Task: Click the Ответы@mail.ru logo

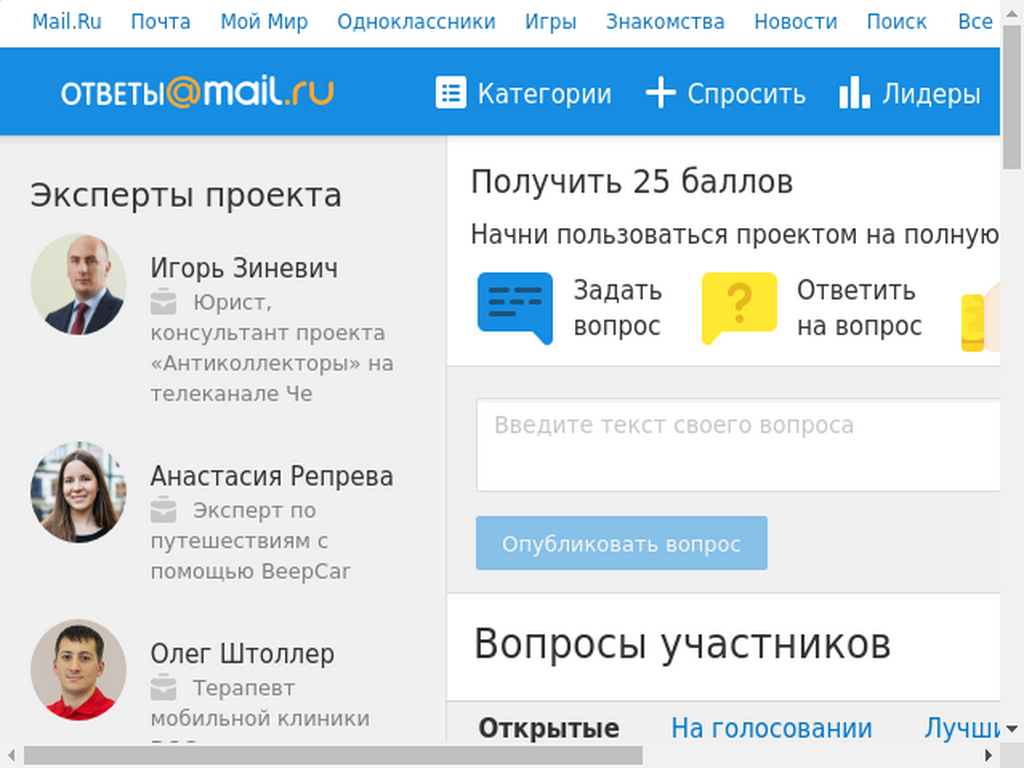Action: pyautogui.click(x=197, y=92)
